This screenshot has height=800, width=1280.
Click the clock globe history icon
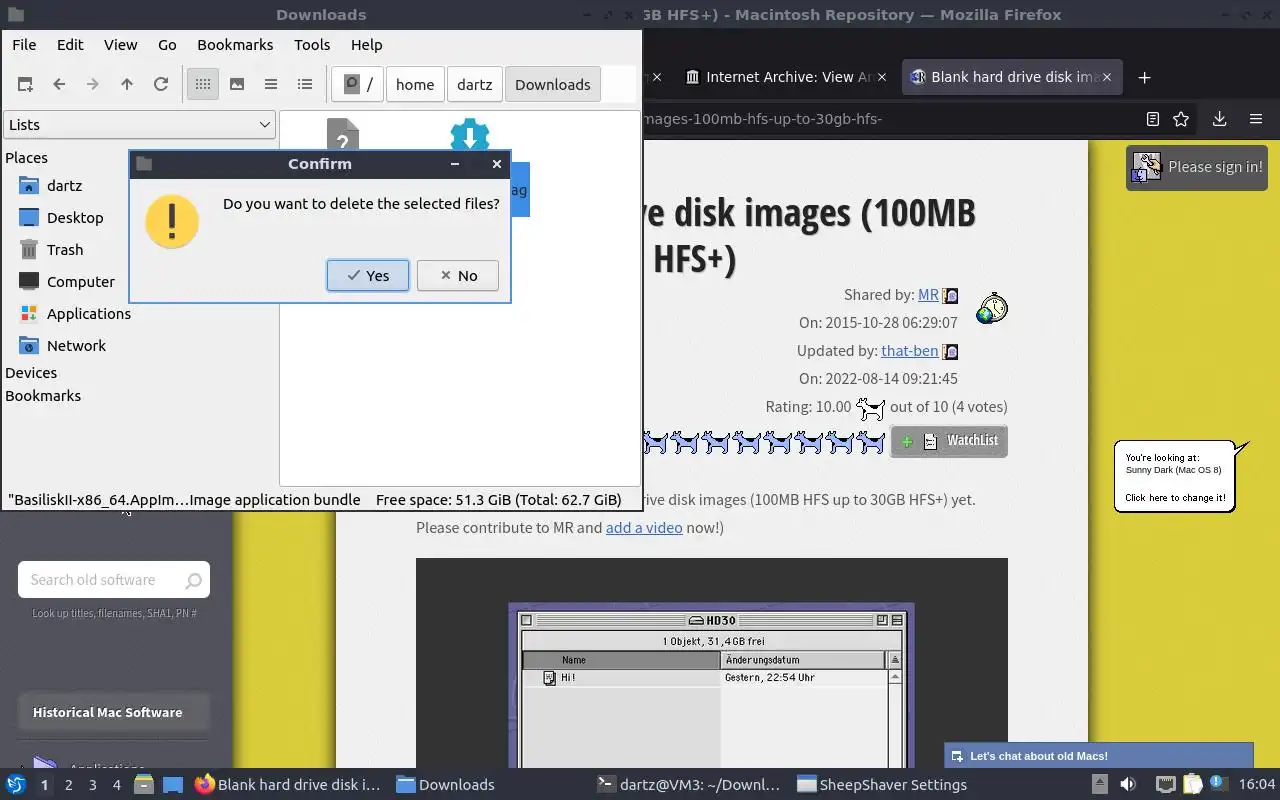pyautogui.click(x=992, y=308)
